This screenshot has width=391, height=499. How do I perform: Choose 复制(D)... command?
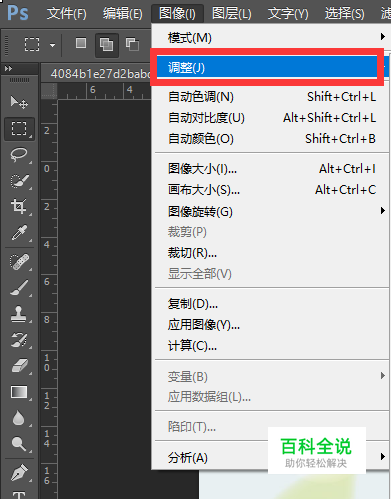[271, 304]
